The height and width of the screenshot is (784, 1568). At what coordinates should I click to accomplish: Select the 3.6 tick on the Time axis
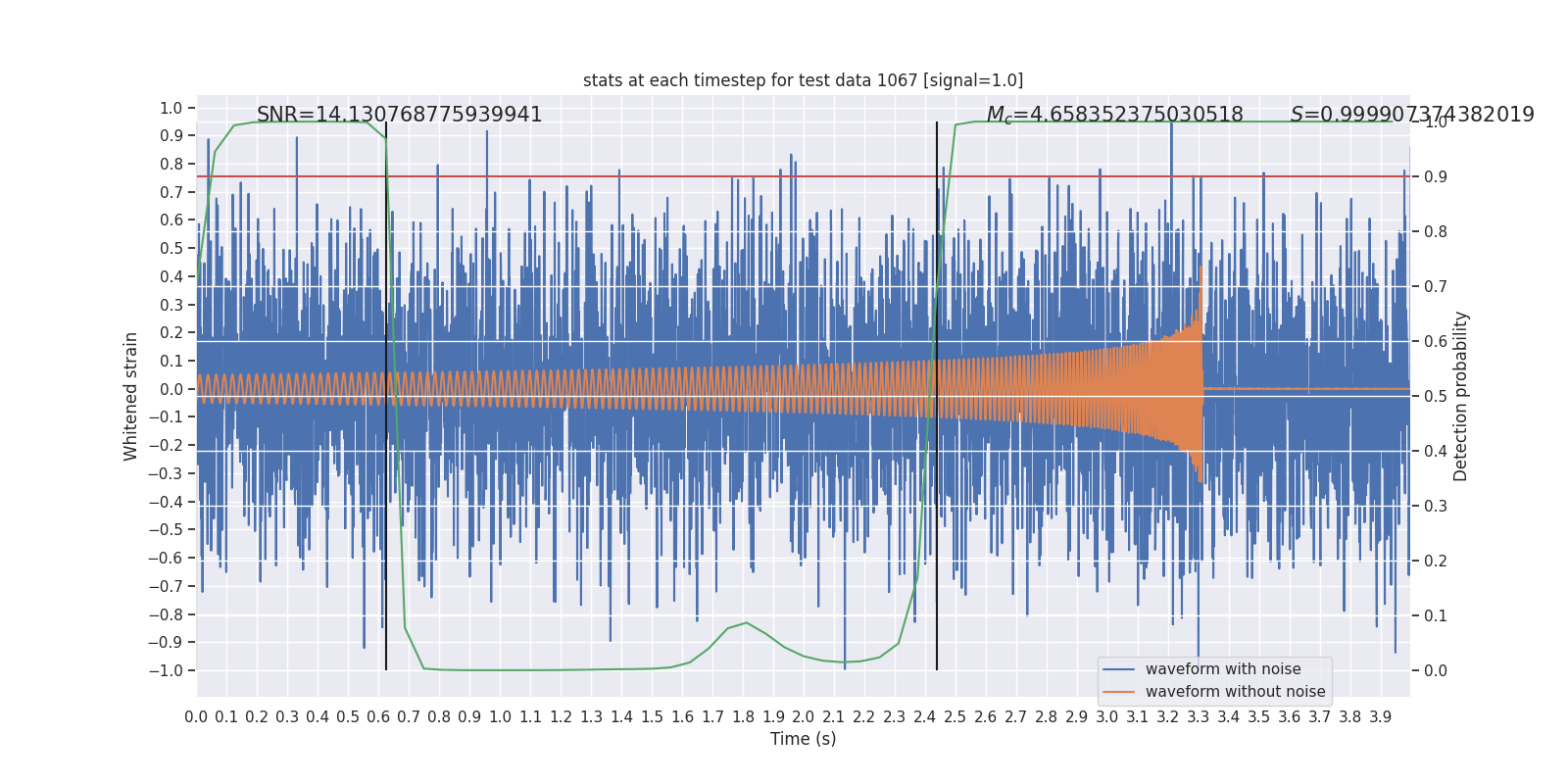[x=1290, y=716]
